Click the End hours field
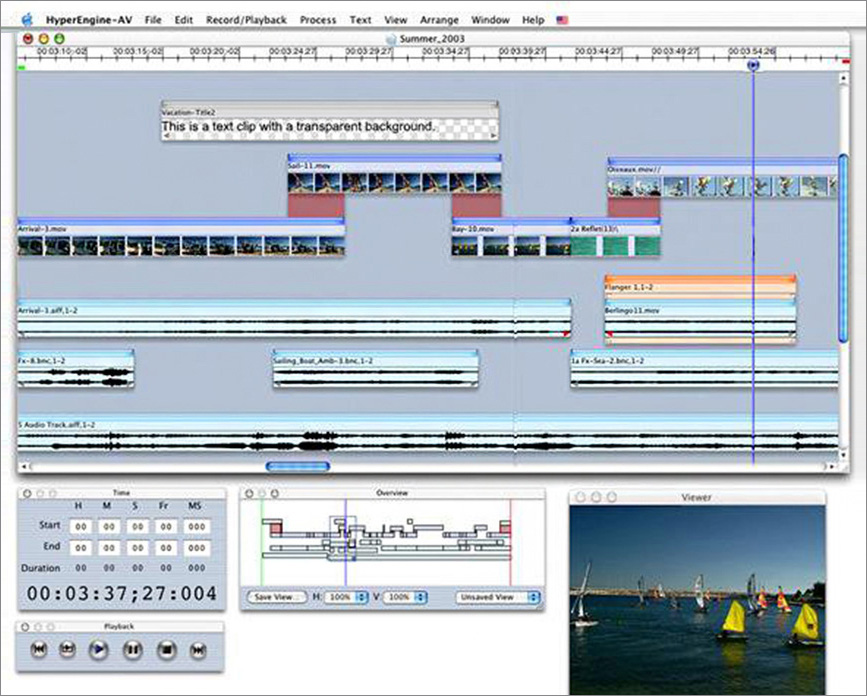The width and height of the screenshot is (867, 696). pyautogui.click(x=81, y=547)
